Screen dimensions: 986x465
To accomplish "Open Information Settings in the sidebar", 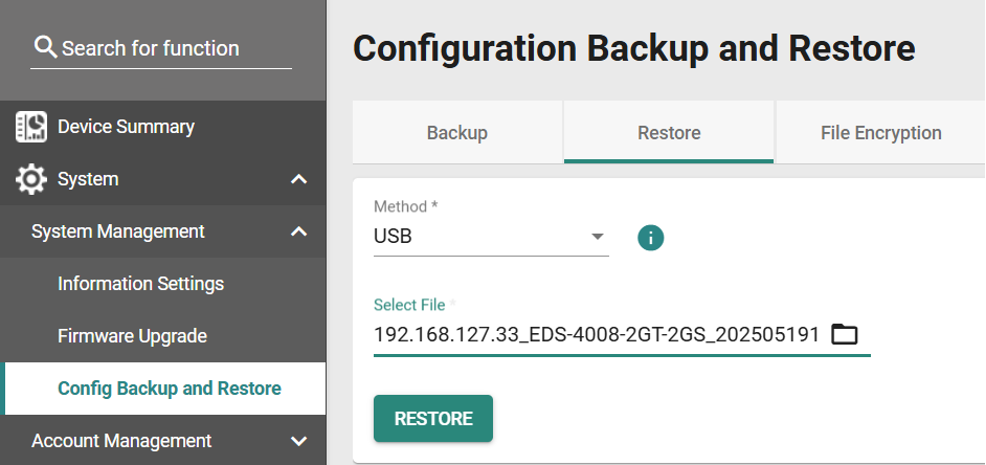I will [141, 284].
